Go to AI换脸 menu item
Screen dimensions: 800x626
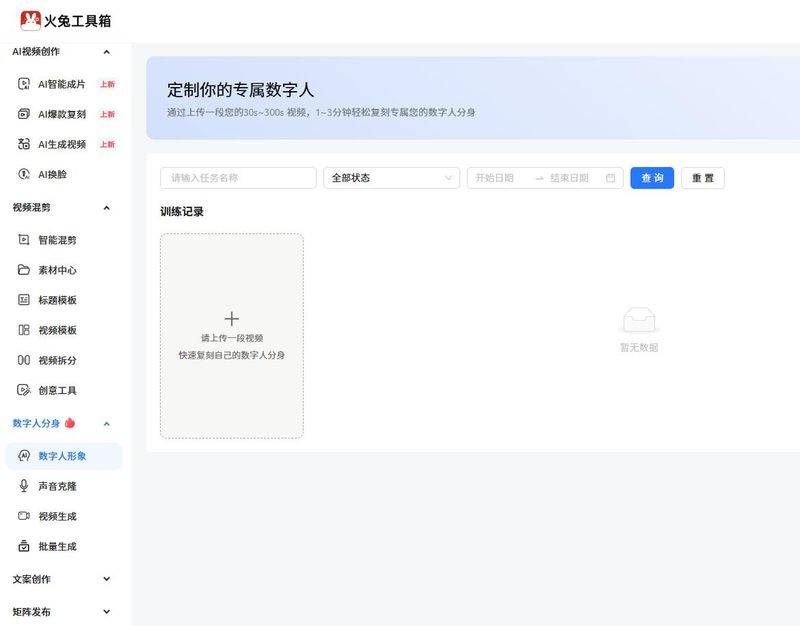click(64, 174)
